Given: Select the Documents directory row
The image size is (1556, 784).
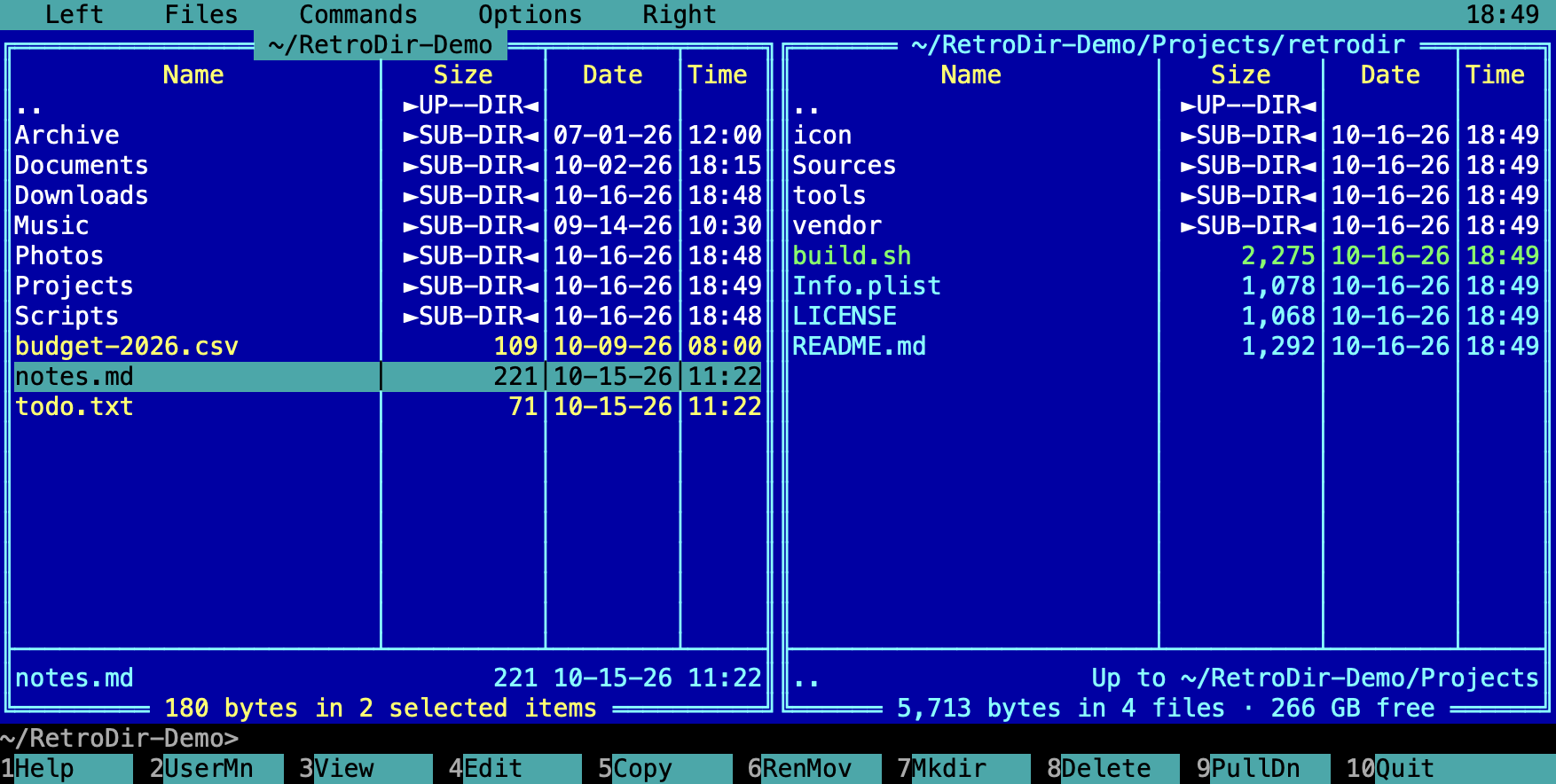Looking at the screenshot, I should pyautogui.click(x=389, y=166).
